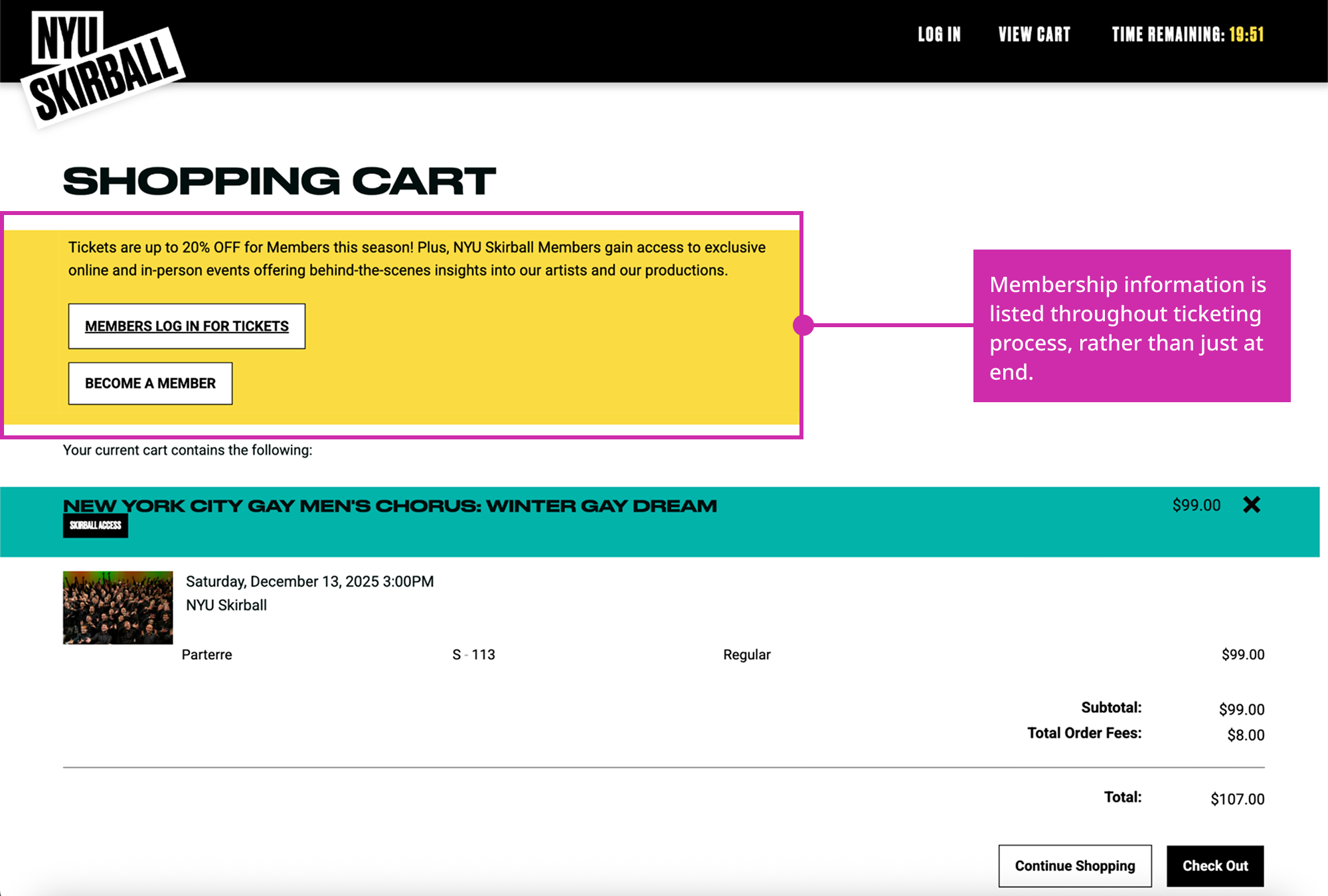Click the Become A Member button

coord(150,384)
